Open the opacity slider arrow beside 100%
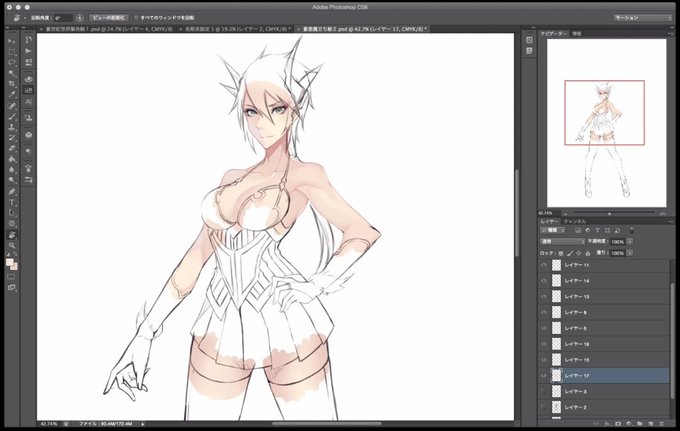Viewport: 680px width, 431px height. coord(630,242)
